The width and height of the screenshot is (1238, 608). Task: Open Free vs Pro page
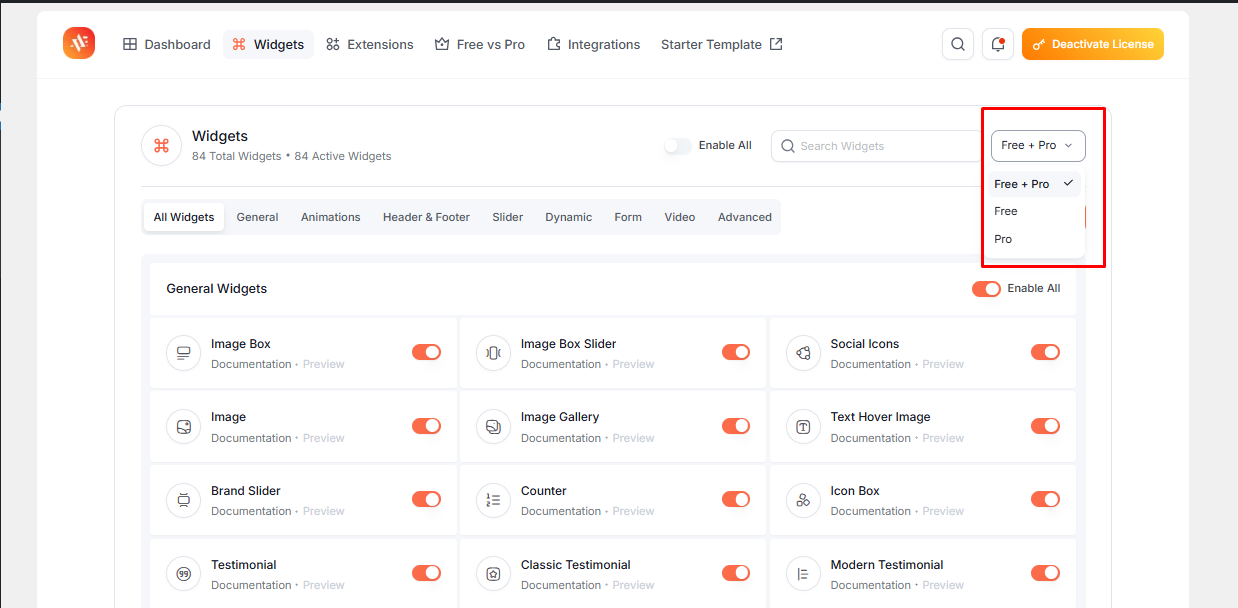pyautogui.click(x=479, y=44)
